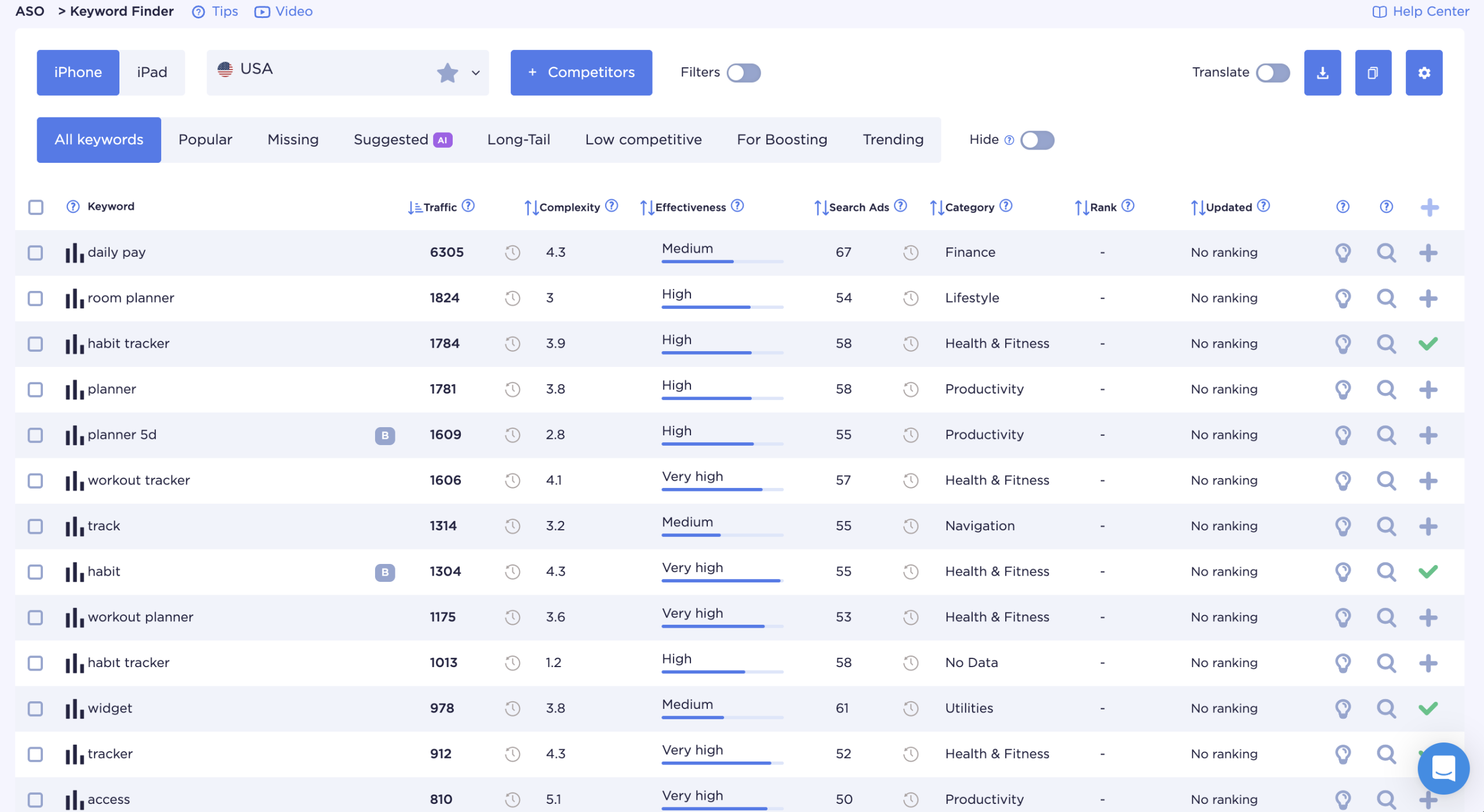Click green checkmark on habit row
Screen dimensions: 1484x812
pos(1428,571)
